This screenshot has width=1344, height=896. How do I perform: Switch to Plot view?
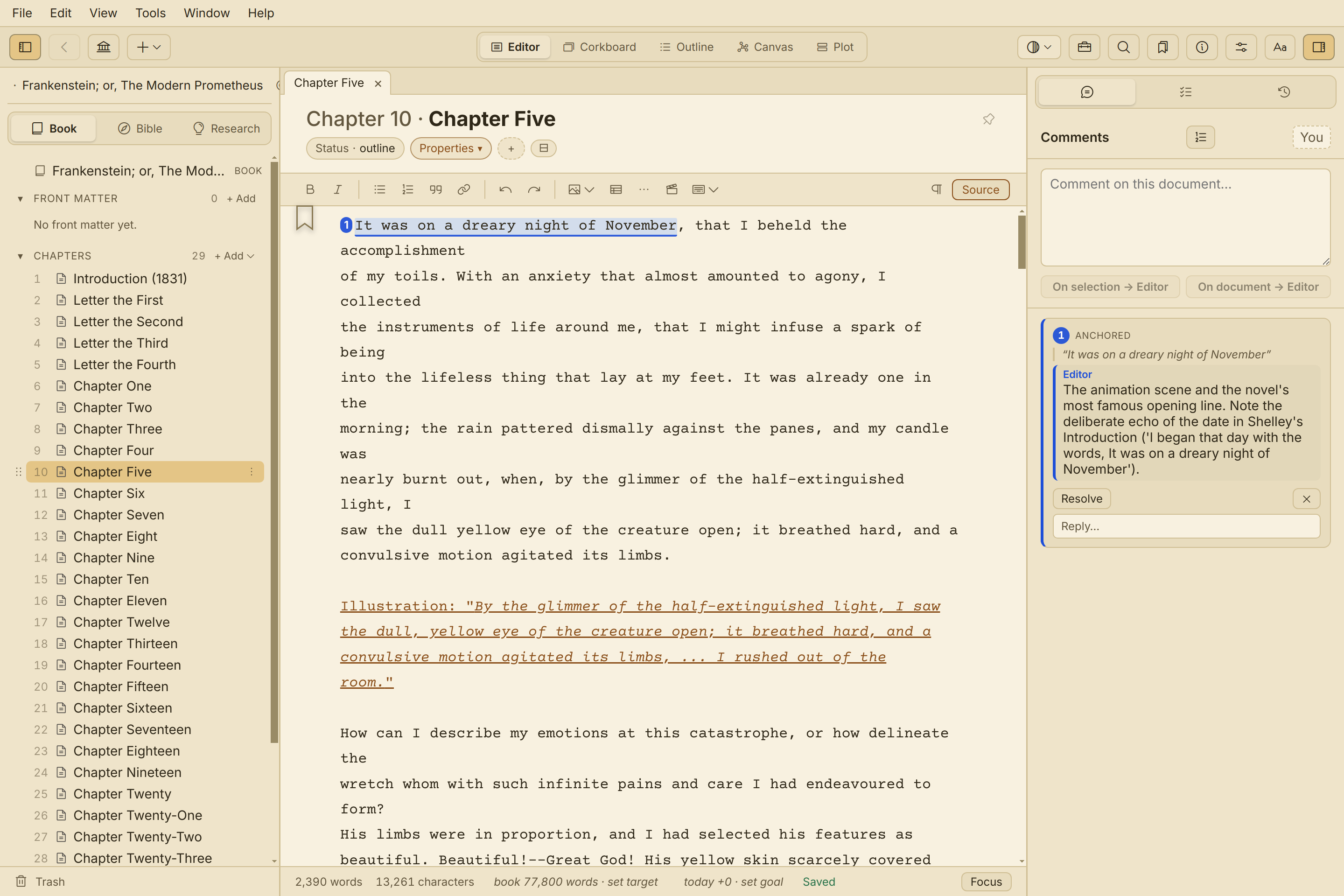coord(835,47)
